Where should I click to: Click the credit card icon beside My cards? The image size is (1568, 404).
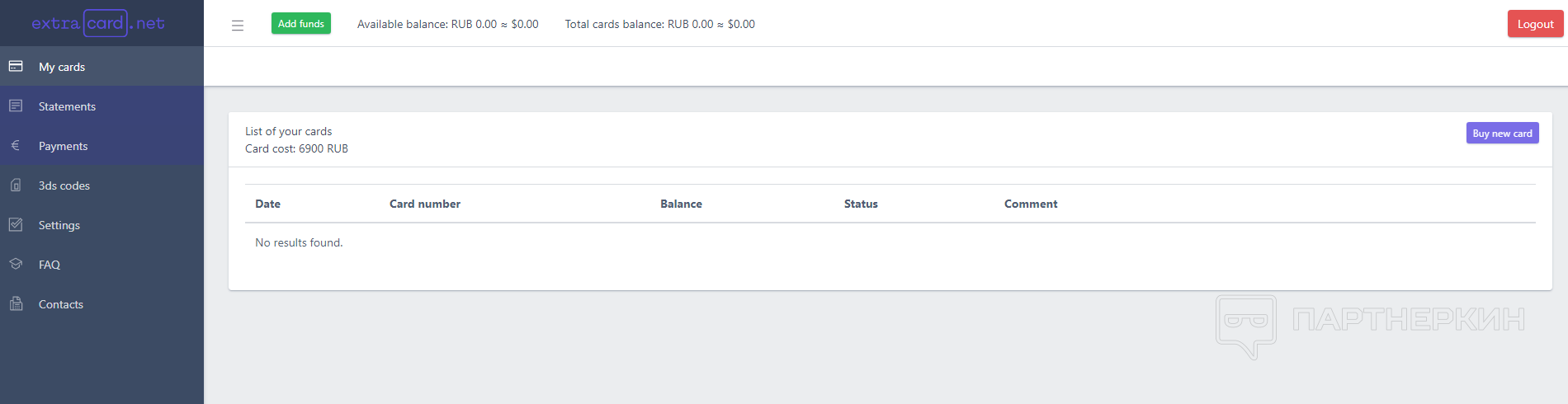pyautogui.click(x=16, y=66)
